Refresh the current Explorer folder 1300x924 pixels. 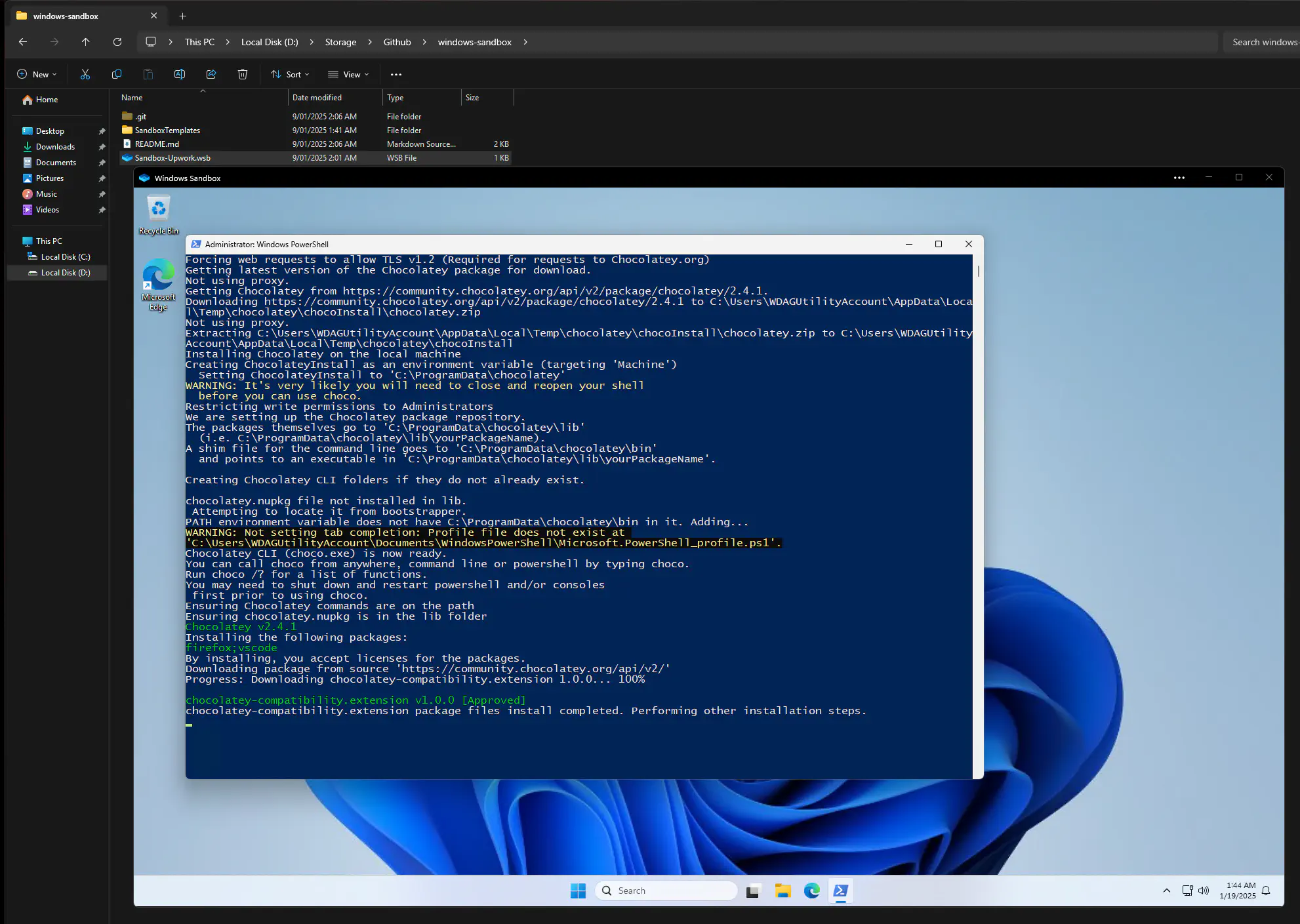click(x=117, y=42)
